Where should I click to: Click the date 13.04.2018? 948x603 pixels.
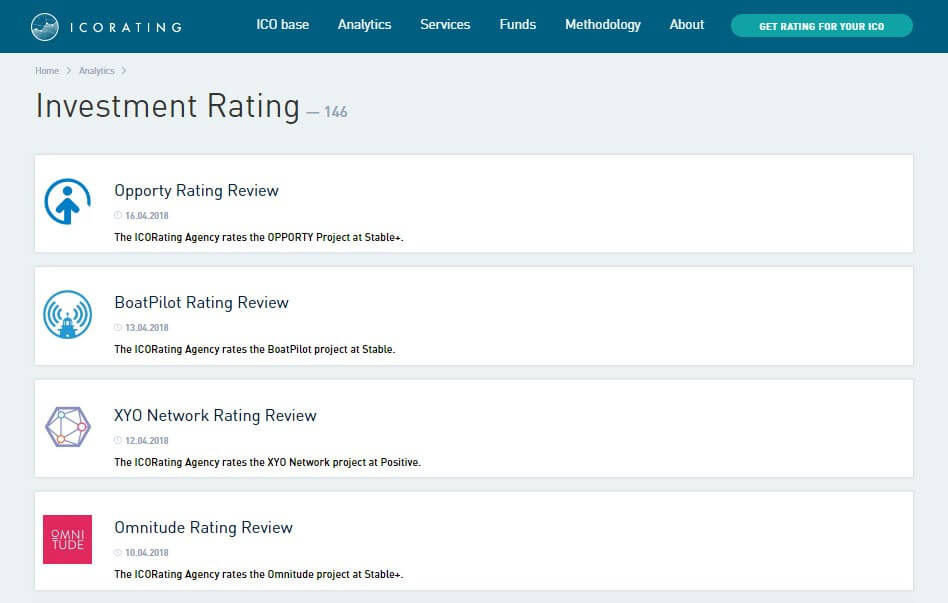[x=147, y=328]
